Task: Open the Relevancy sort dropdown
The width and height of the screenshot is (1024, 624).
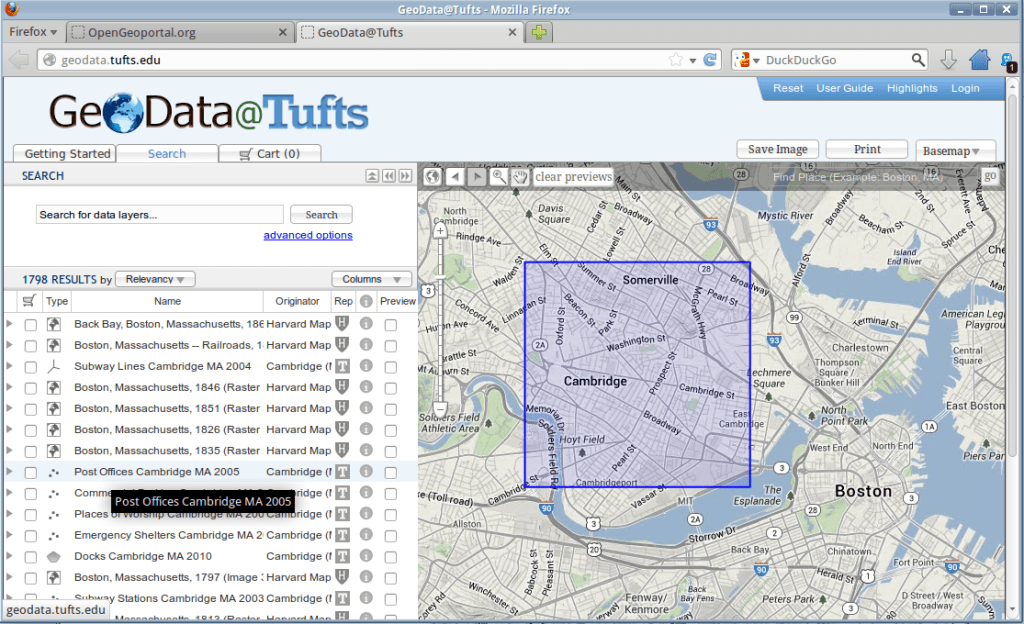Action: (x=154, y=278)
